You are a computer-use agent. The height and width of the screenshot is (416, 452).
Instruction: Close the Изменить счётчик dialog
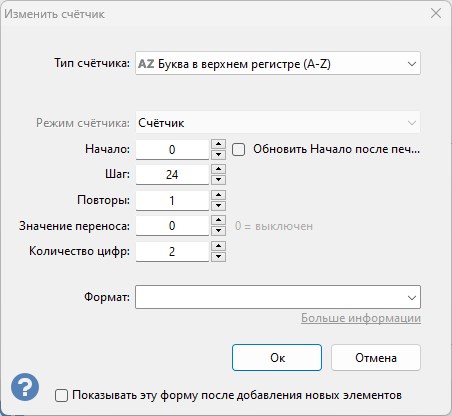(x=436, y=14)
